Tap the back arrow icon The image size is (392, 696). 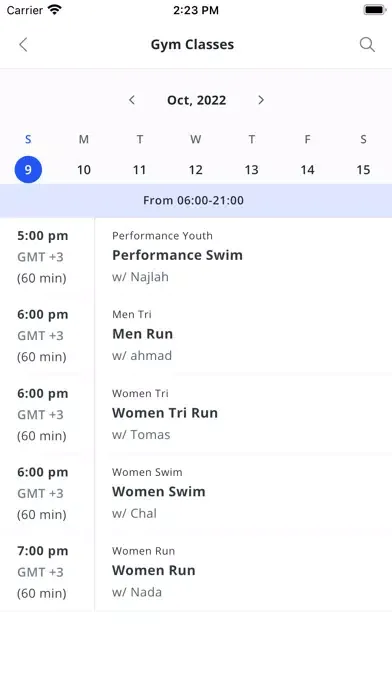pos(24,44)
